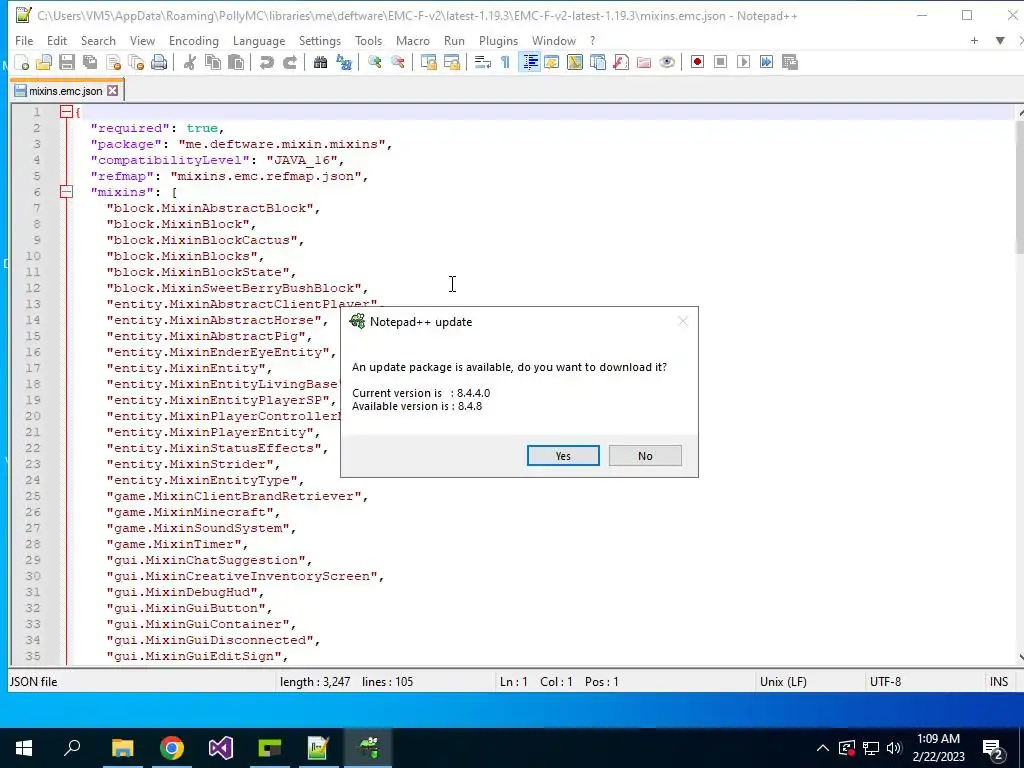1024x768 pixels.
Task: Print the document using printer icon
Action: tap(159, 62)
